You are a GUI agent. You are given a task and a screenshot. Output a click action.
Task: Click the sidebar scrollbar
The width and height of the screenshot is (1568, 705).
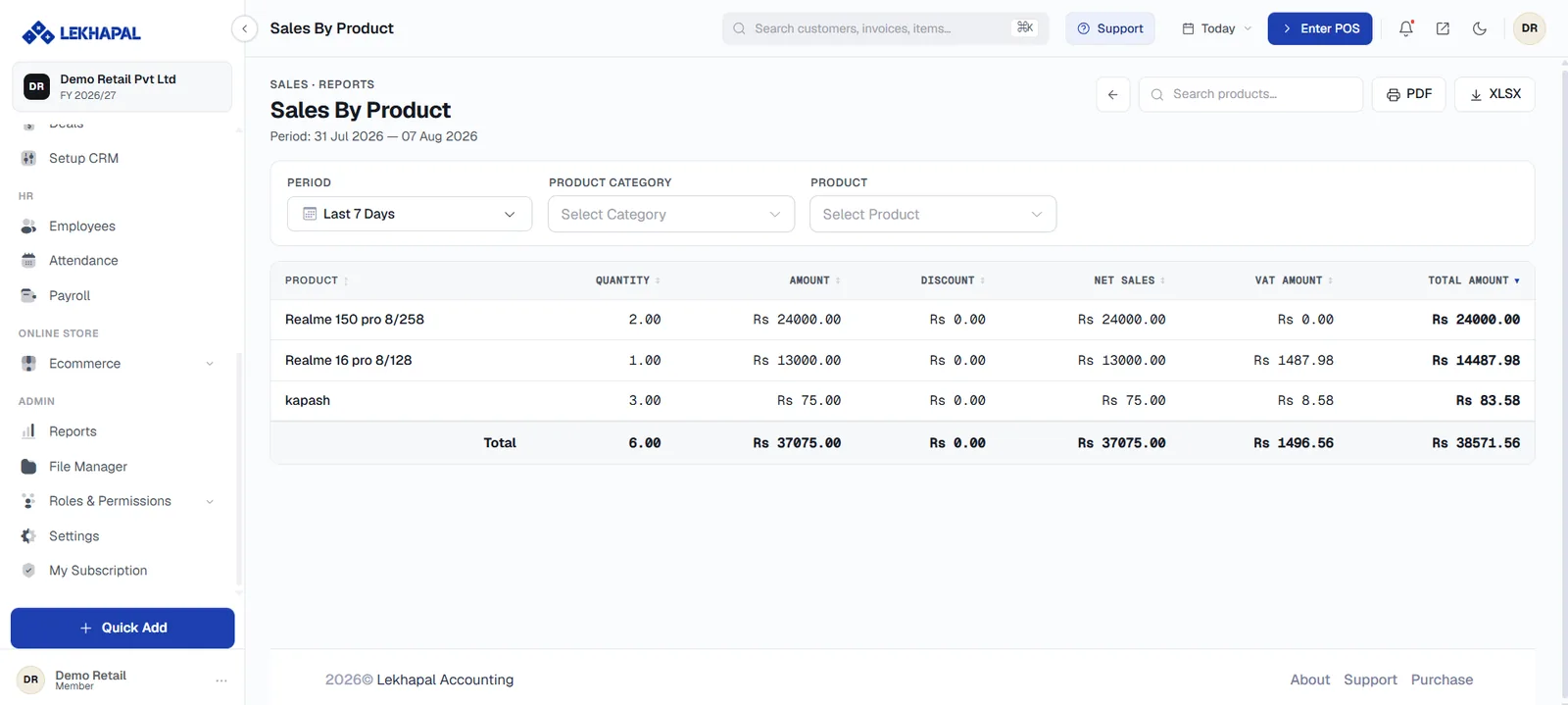(238, 471)
